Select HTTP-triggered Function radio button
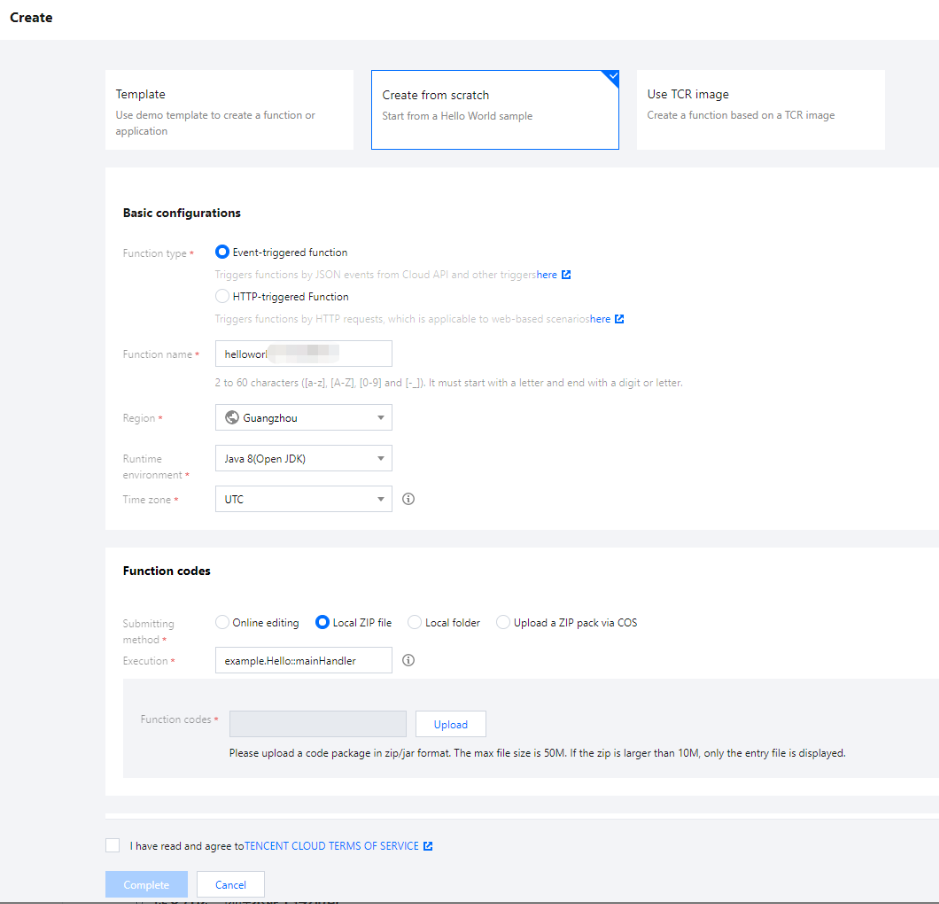Image resolution: width=939 pixels, height=904 pixels. coord(222,296)
